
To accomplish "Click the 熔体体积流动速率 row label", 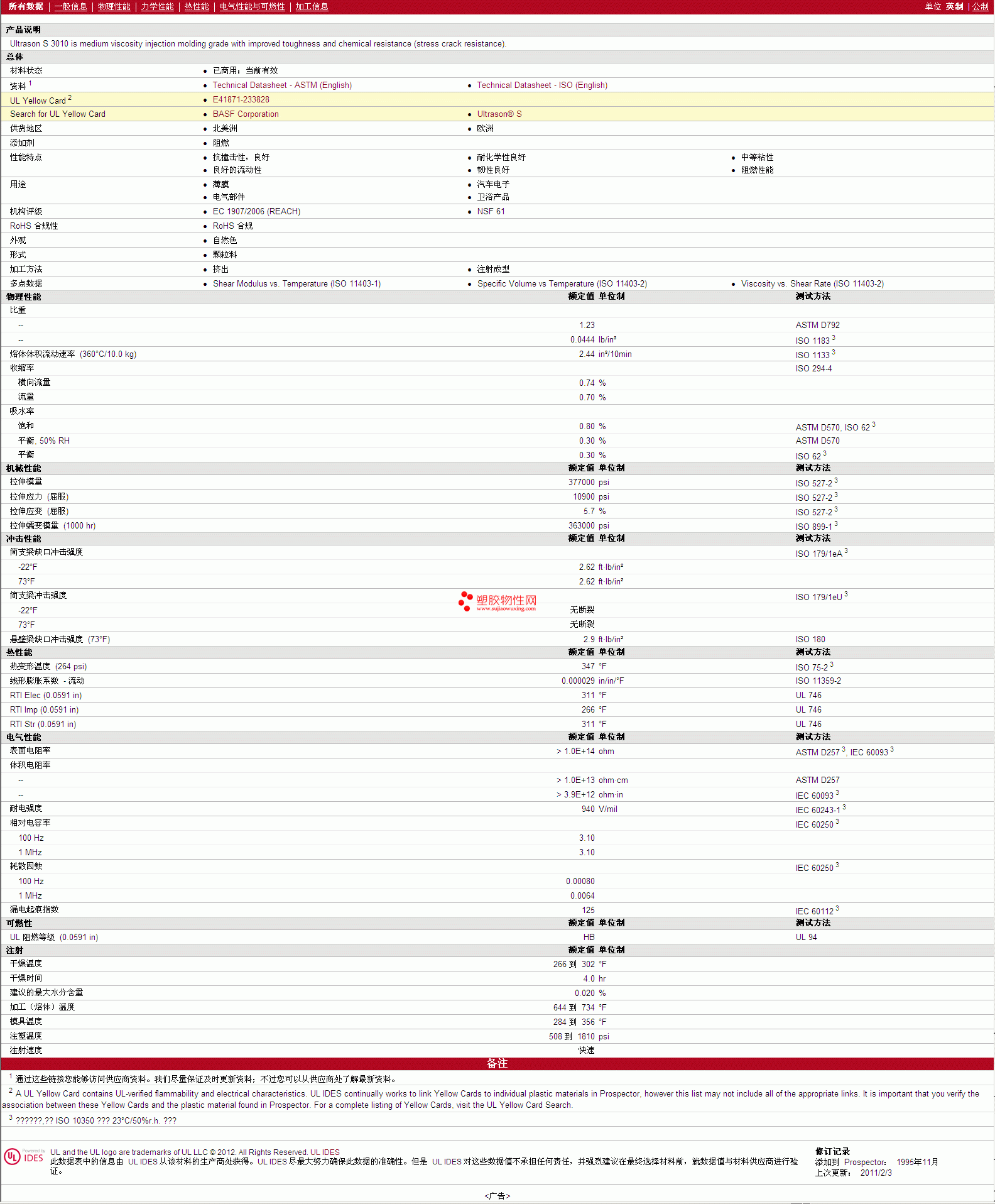I will click(73, 354).
